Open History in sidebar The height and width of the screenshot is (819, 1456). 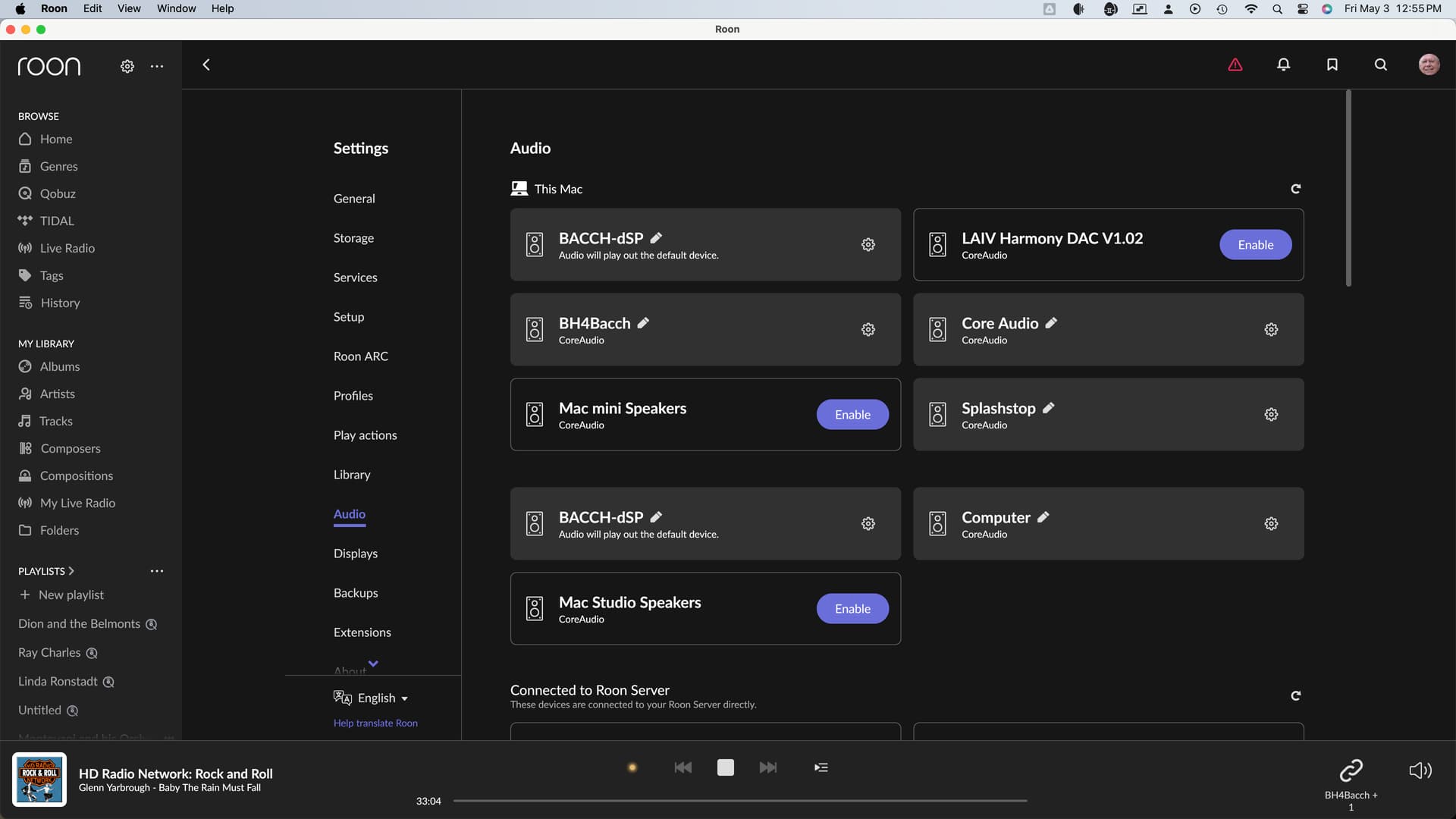point(49,303)
